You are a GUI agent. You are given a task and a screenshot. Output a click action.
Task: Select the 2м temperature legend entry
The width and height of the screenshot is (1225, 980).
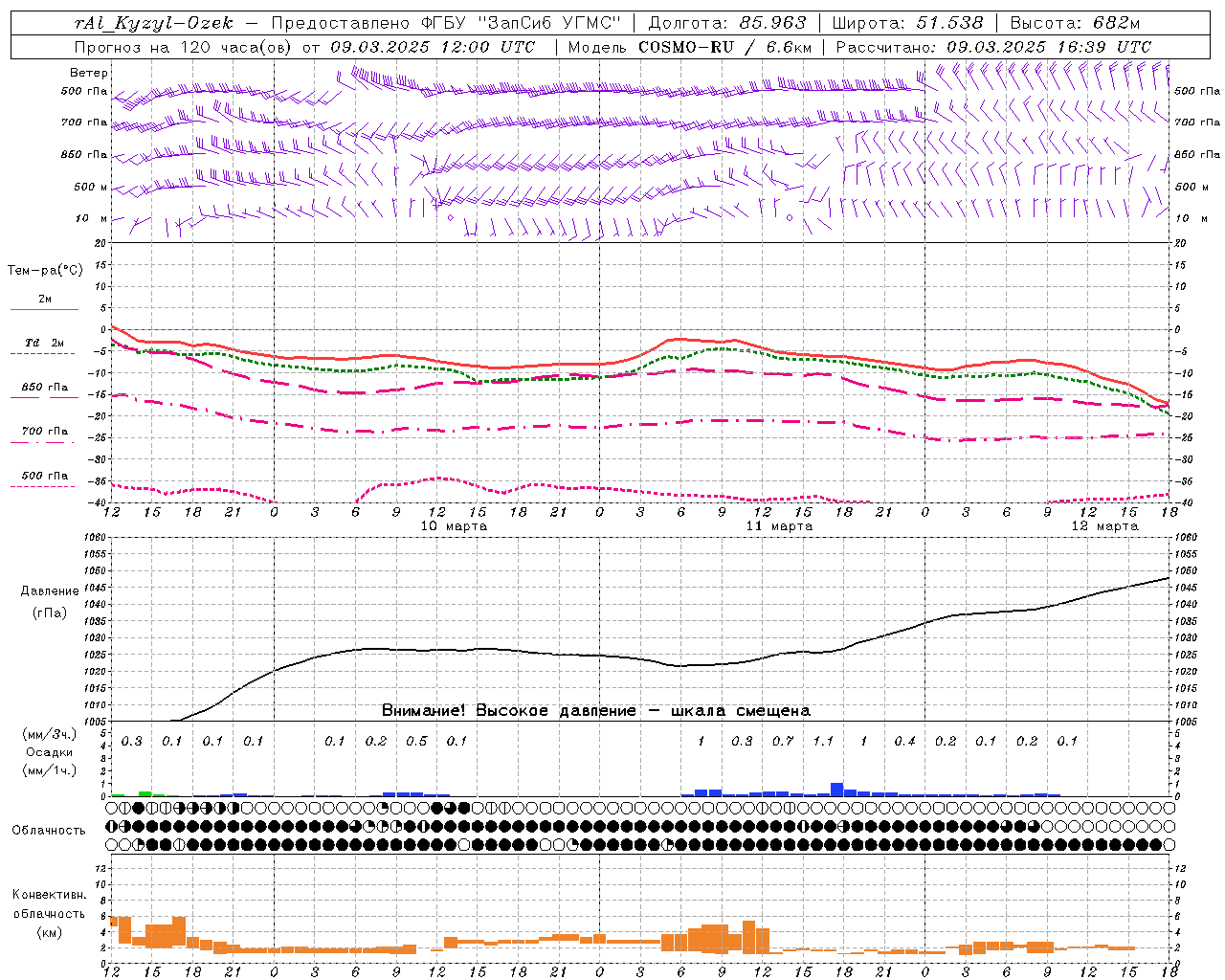tap(45, 300)
